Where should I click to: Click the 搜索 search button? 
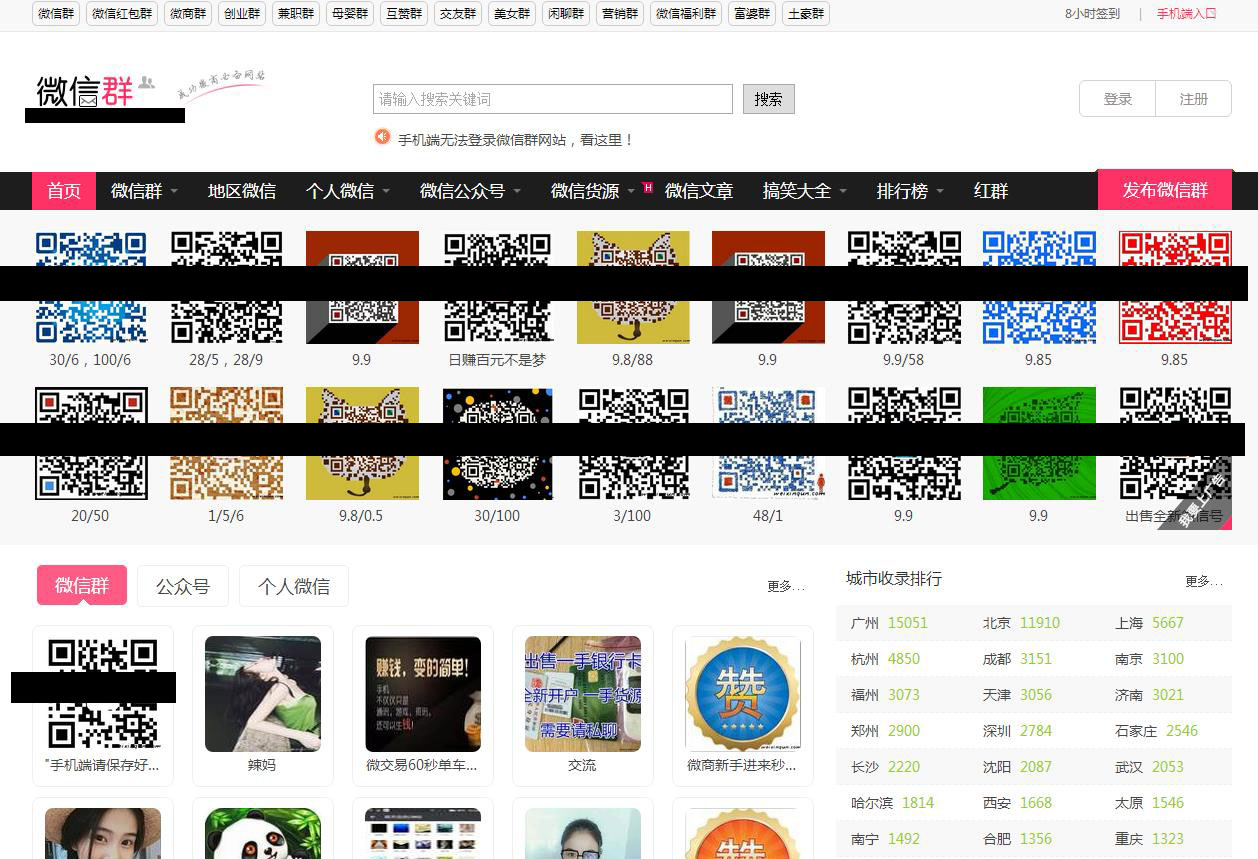coord(768,99)
